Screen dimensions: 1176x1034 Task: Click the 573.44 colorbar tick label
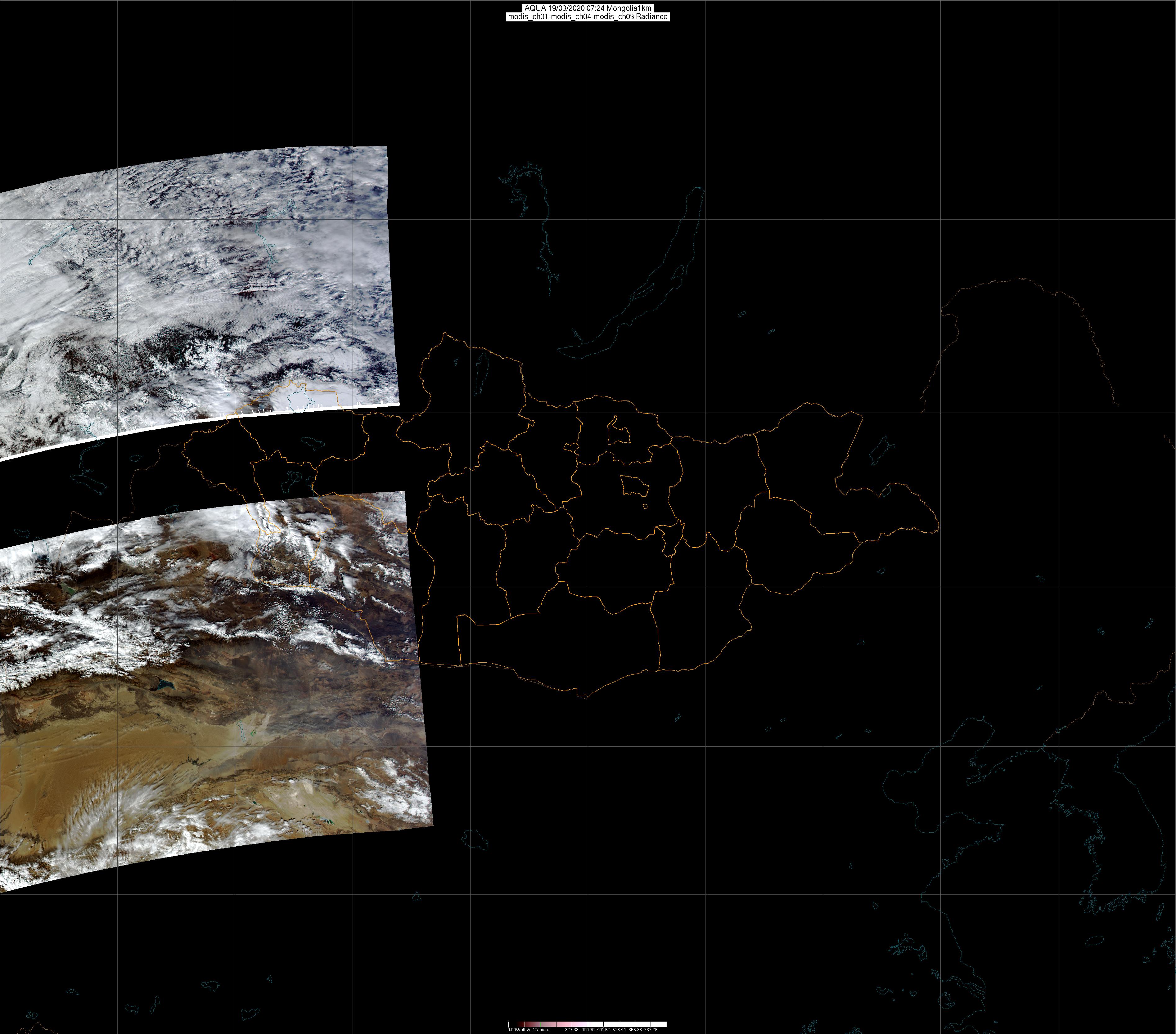coord(619,1029)
